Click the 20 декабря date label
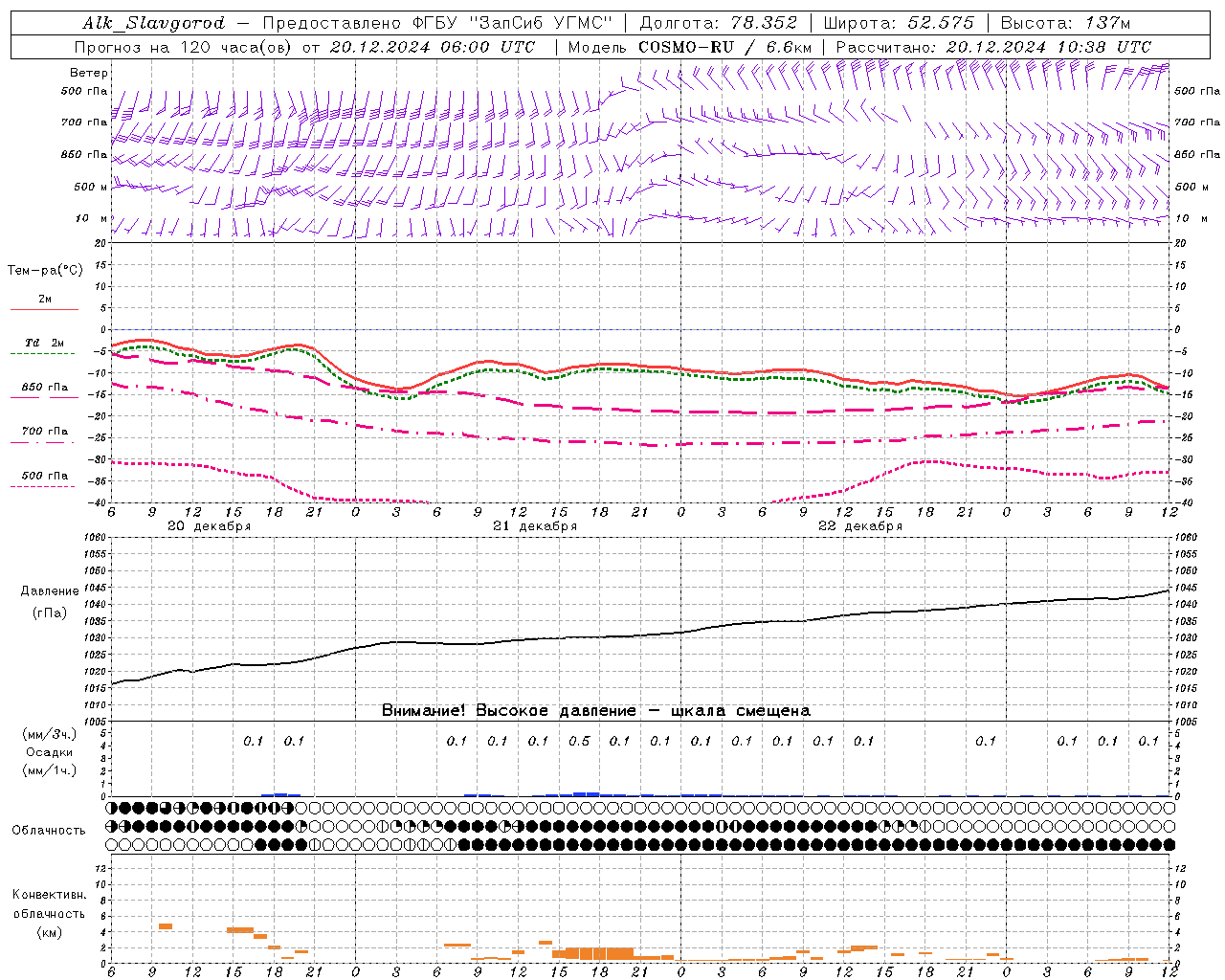The image size is (1225, 980). 210,526
